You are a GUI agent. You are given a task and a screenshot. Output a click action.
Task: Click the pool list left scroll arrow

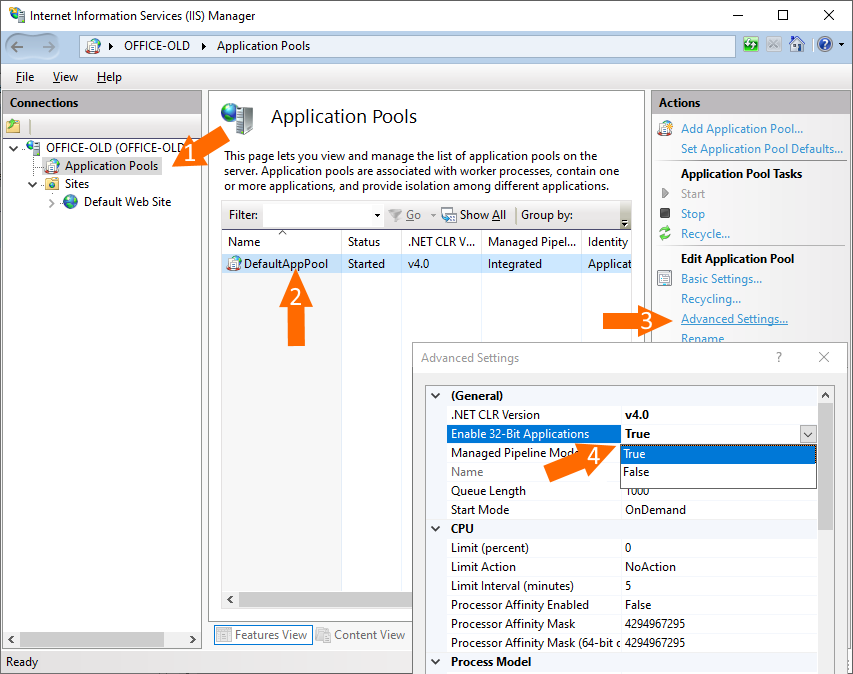pos(230,599)
